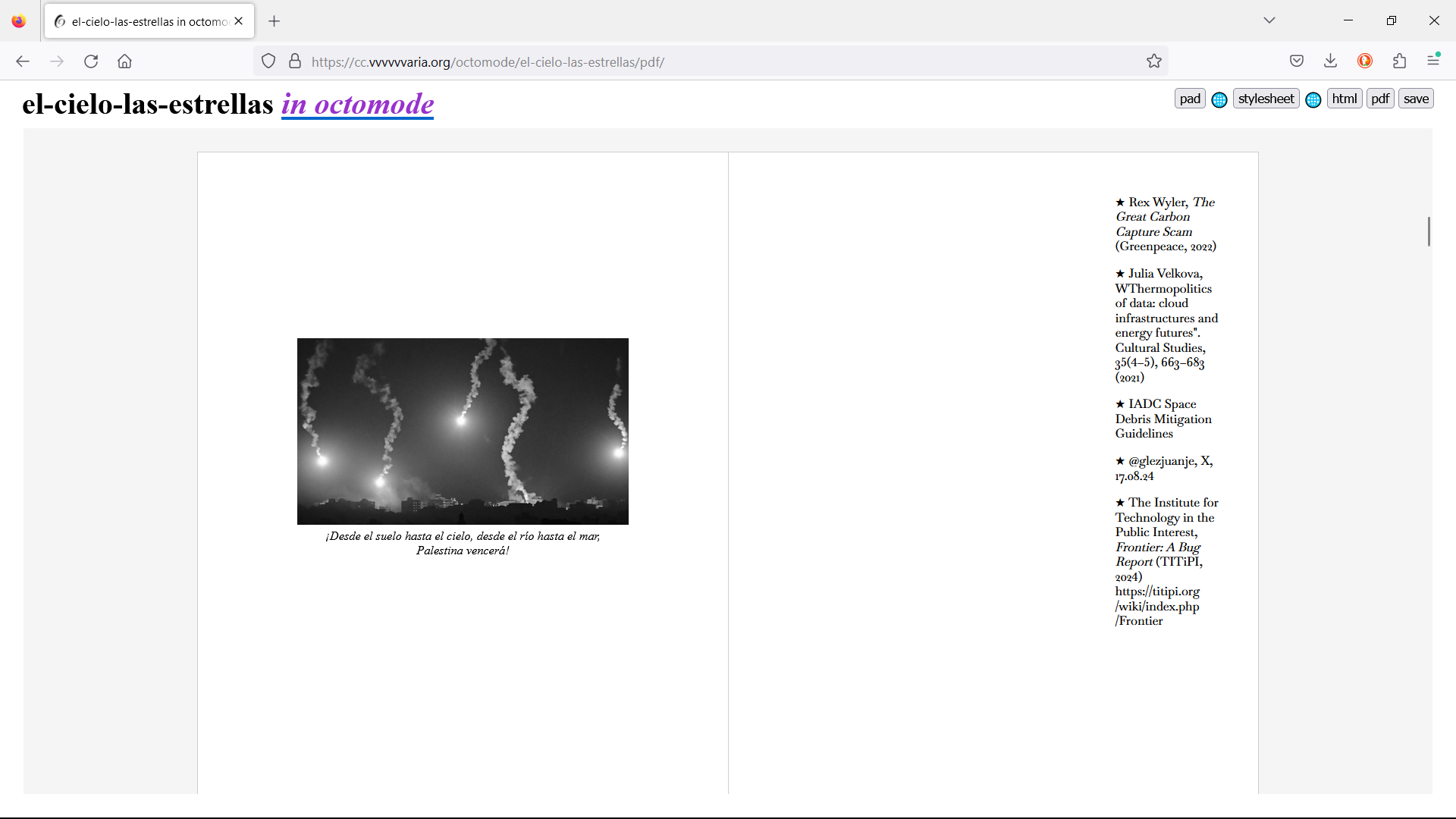Expand the list all tabs chevron
Screen dimensions: 1456x819
pos(1269,20)
